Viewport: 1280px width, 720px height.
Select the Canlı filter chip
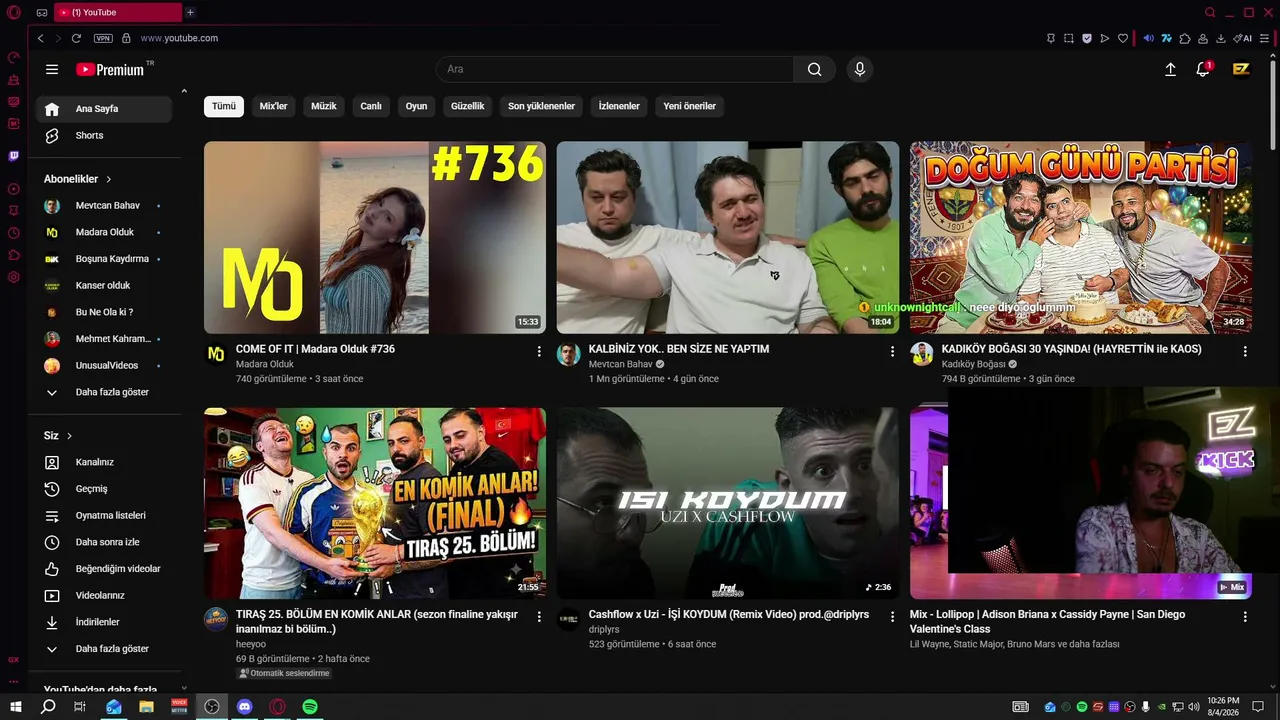[x=371, y=106]
